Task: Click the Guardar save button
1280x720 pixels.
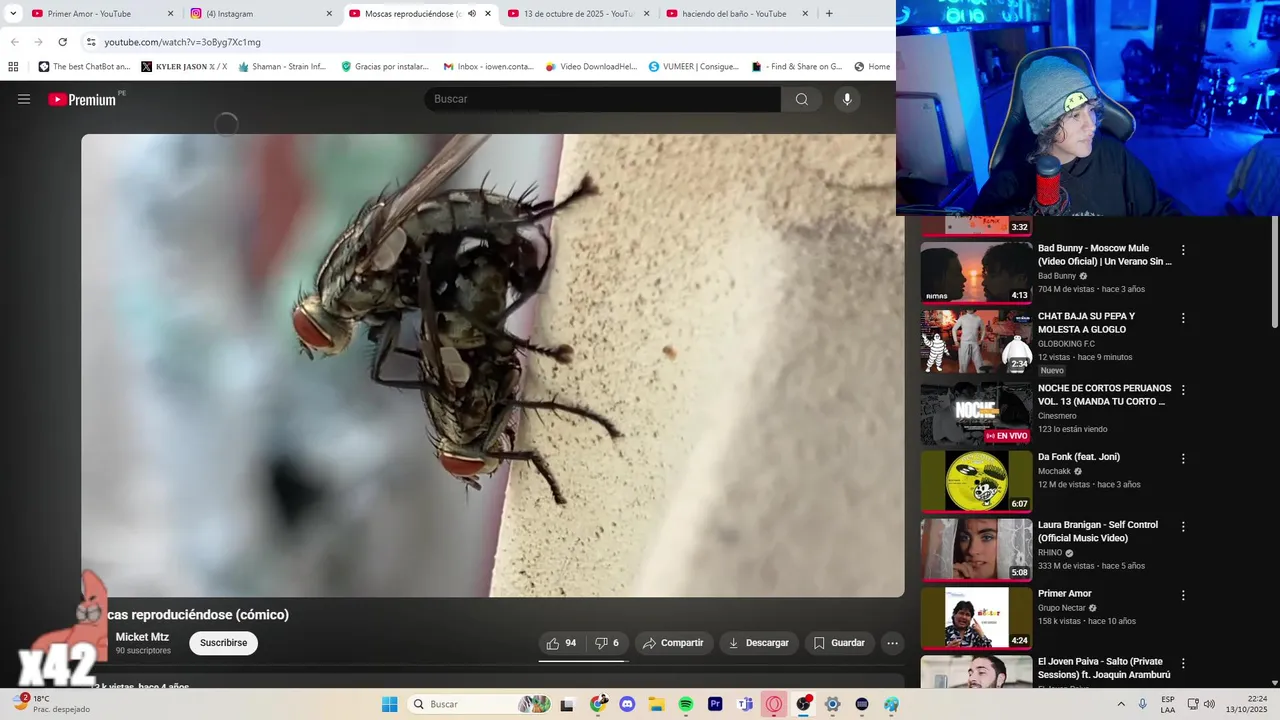Action: point(839,643)
